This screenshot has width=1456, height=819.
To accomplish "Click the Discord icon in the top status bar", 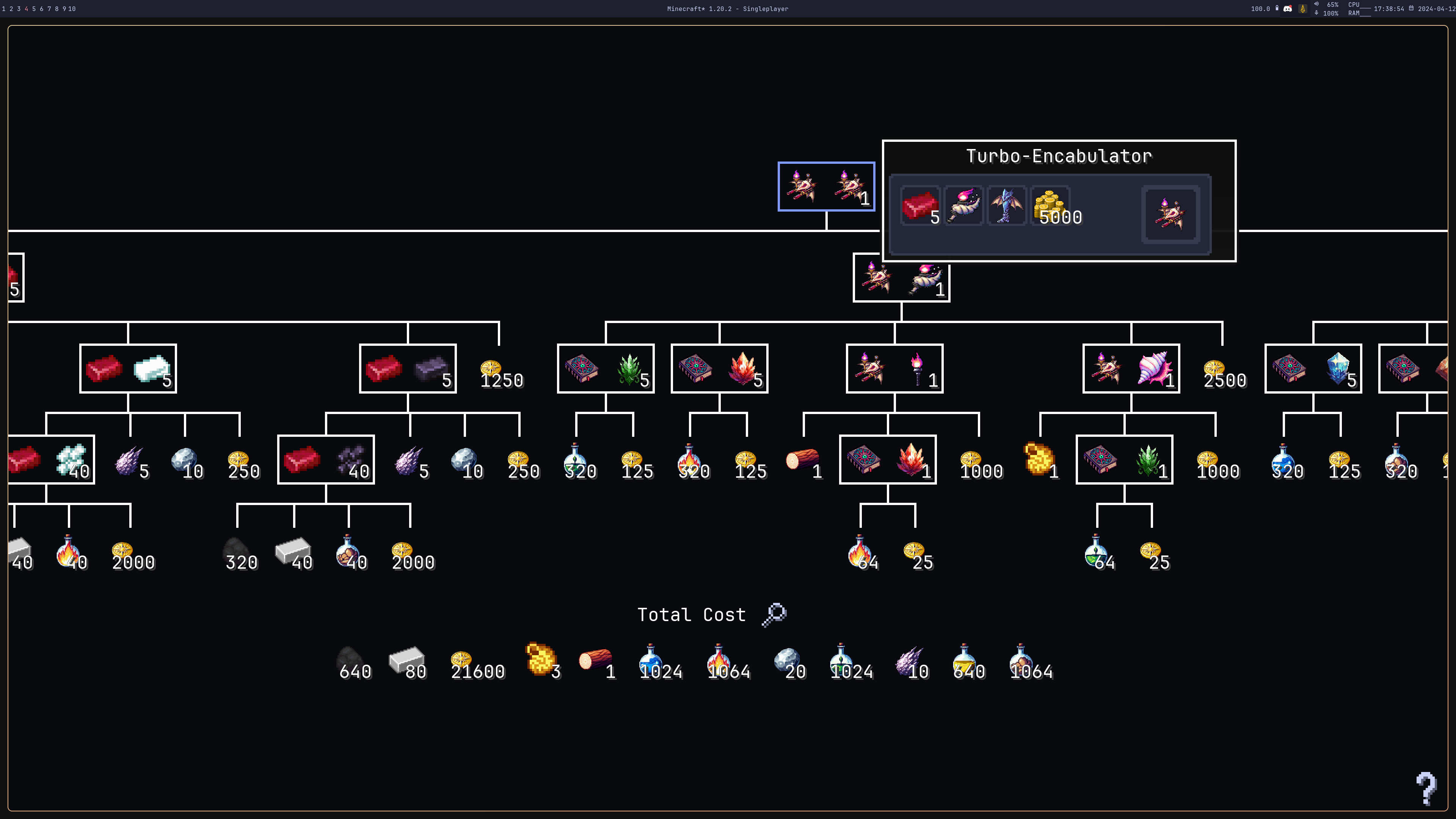I will click(x=1287, y=8).
